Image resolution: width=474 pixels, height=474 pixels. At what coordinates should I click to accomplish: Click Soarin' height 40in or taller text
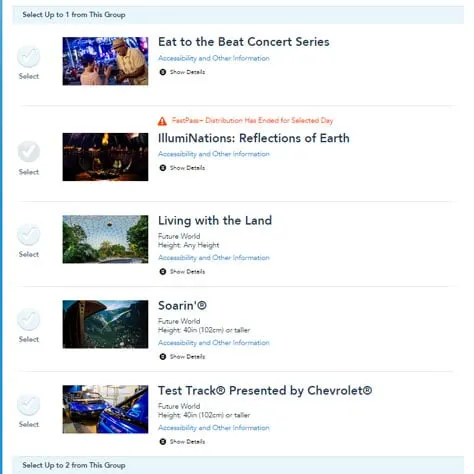(204, 330)
